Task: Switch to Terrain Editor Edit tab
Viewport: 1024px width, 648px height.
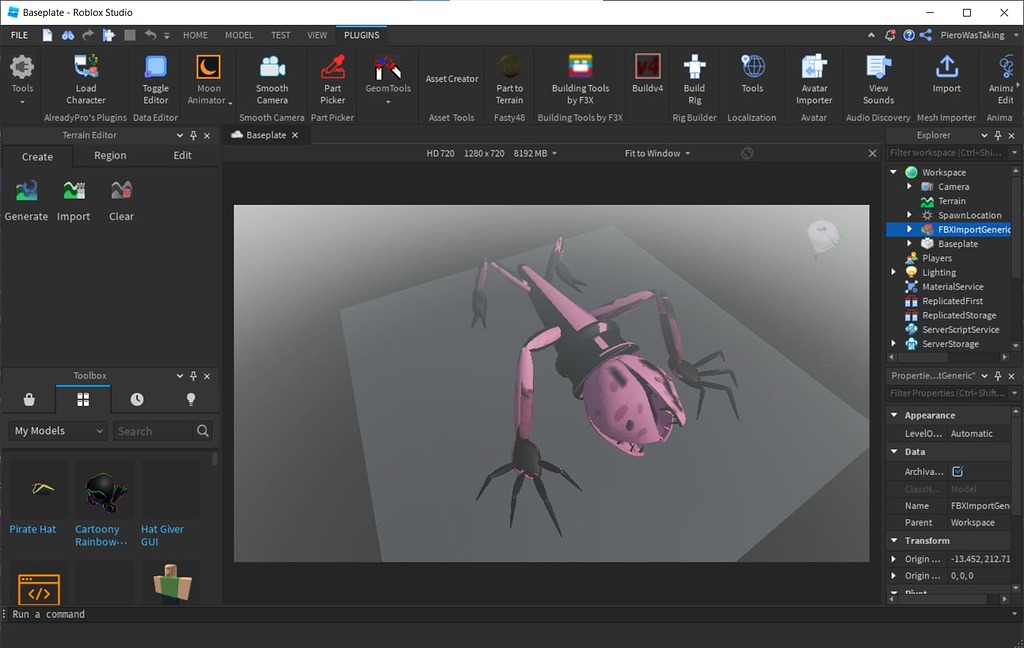Action: pyautogui.click(x=182, y=155)
